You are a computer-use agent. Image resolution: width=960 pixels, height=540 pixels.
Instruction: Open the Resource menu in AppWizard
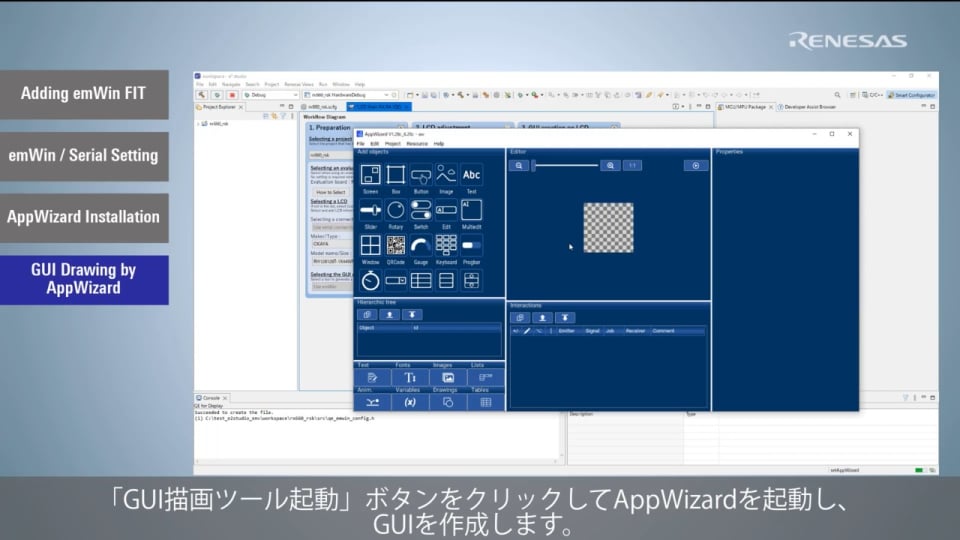(x=416, y=144)
